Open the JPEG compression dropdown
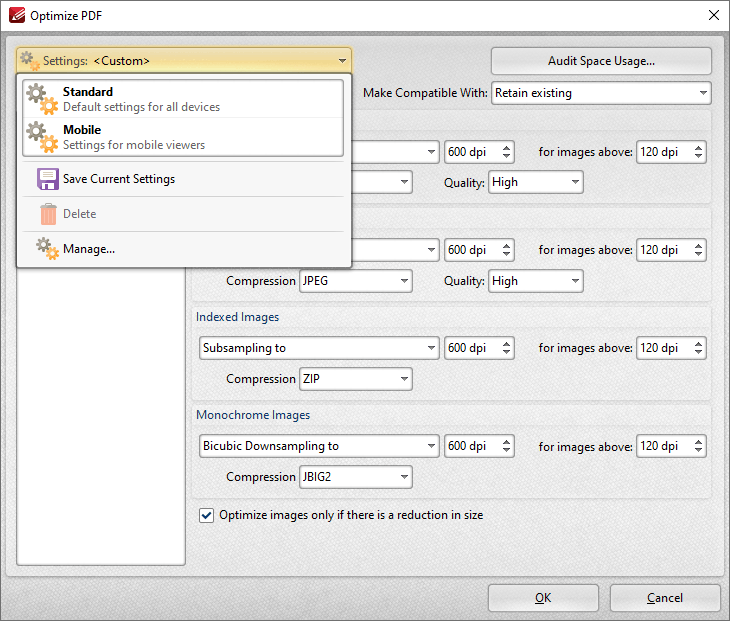This screenshot has width=730, height=621. point(356,281)
